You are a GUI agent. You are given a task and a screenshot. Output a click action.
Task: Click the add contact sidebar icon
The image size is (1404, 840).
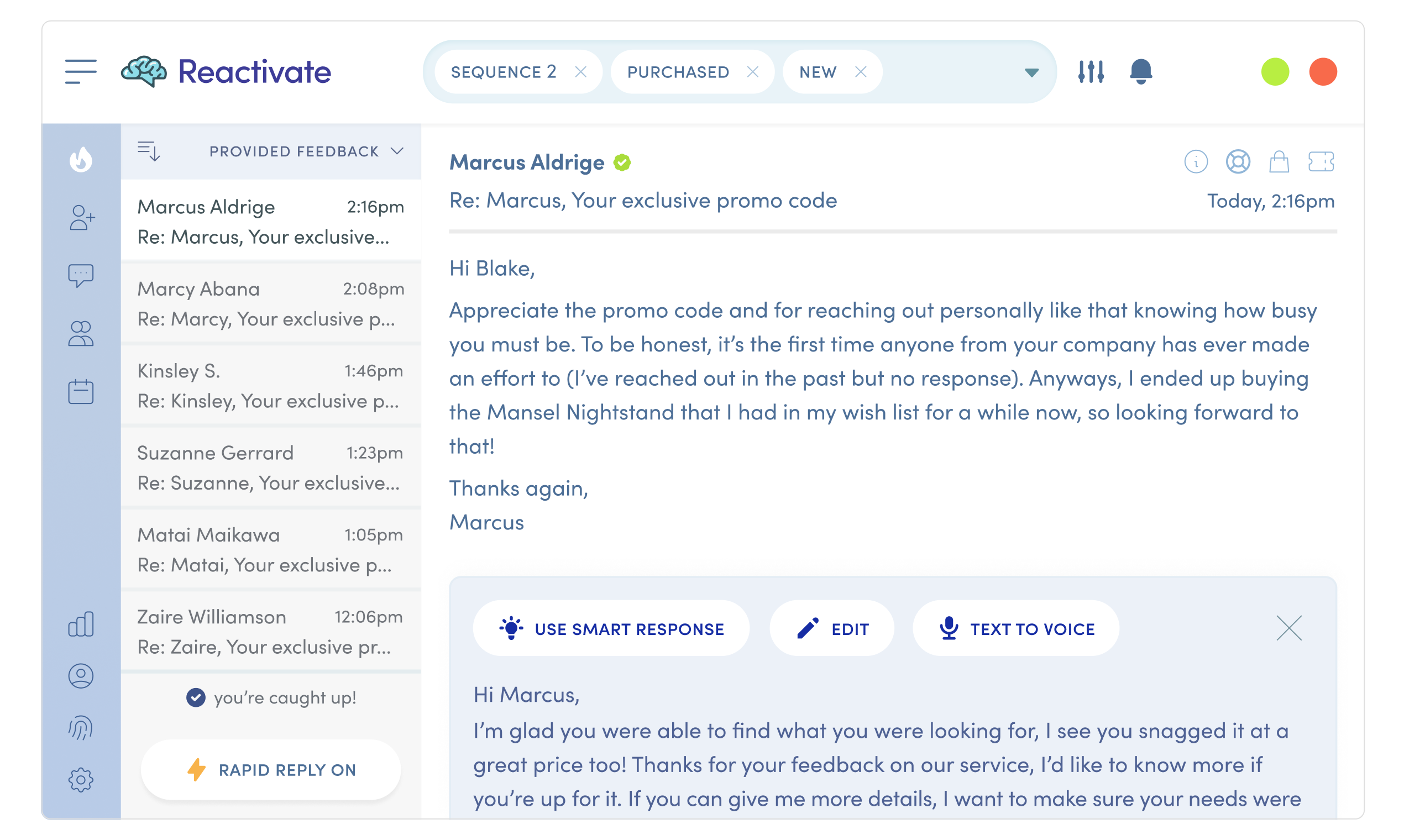(81, 217)
